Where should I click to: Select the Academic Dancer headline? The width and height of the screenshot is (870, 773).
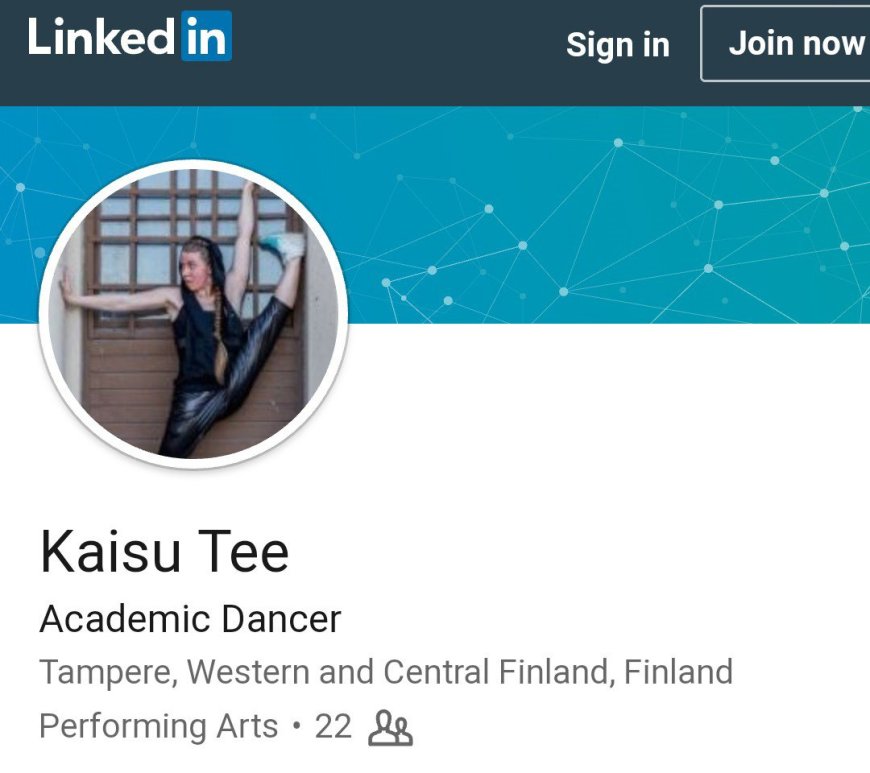pos(190,620)
